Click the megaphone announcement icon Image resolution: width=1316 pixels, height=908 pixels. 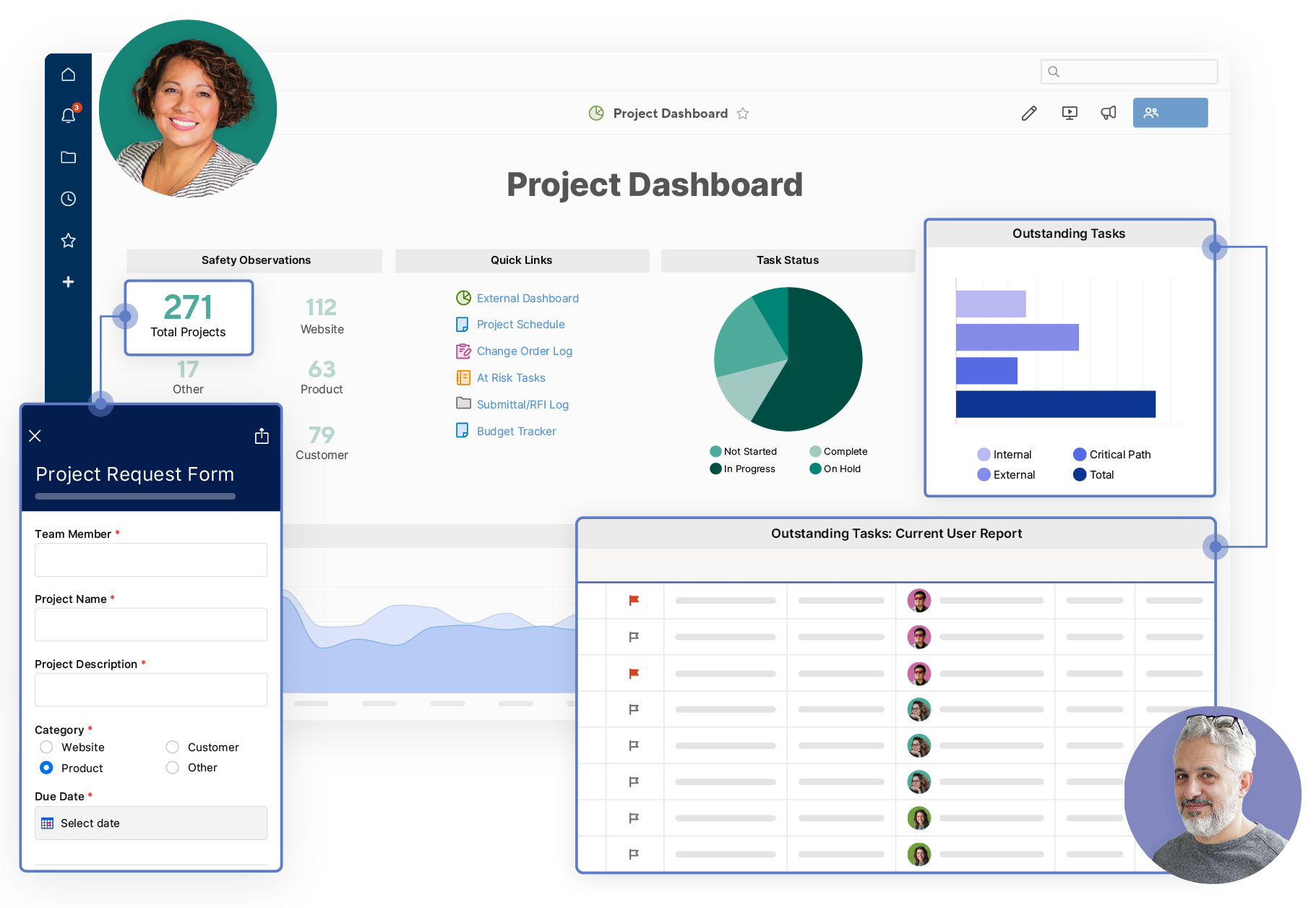coord(1108,113)
